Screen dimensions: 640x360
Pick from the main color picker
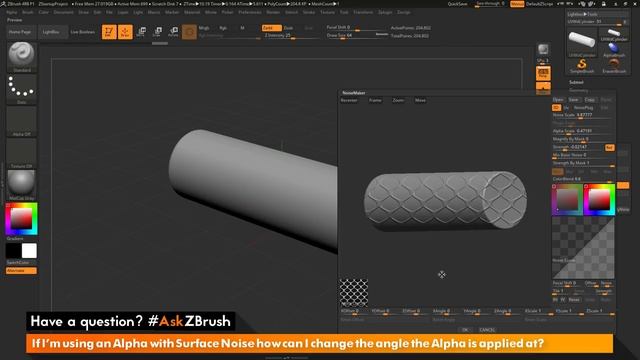point(22,218)
